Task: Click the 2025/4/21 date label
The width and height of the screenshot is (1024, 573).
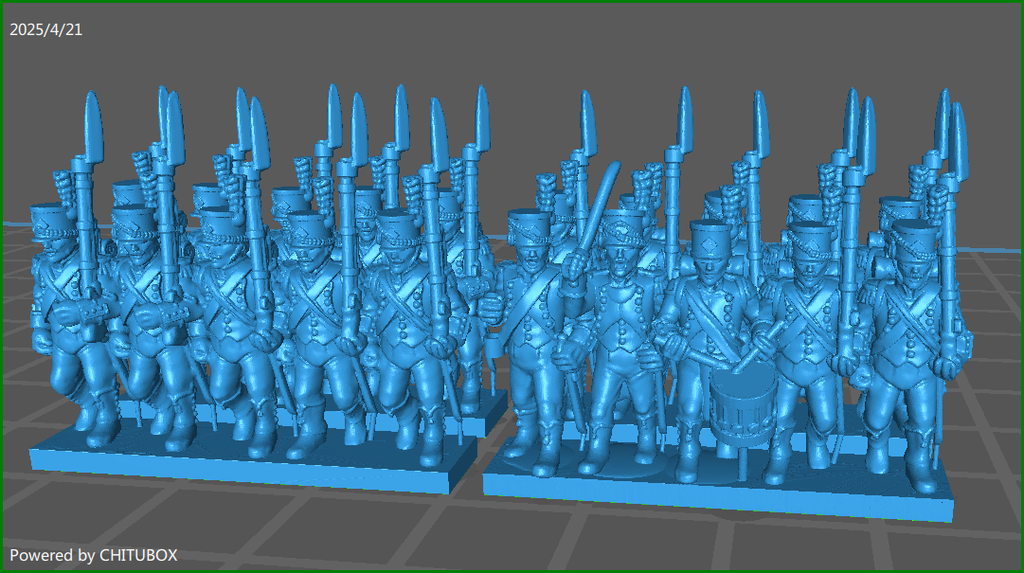Action: tap(46, 30)
